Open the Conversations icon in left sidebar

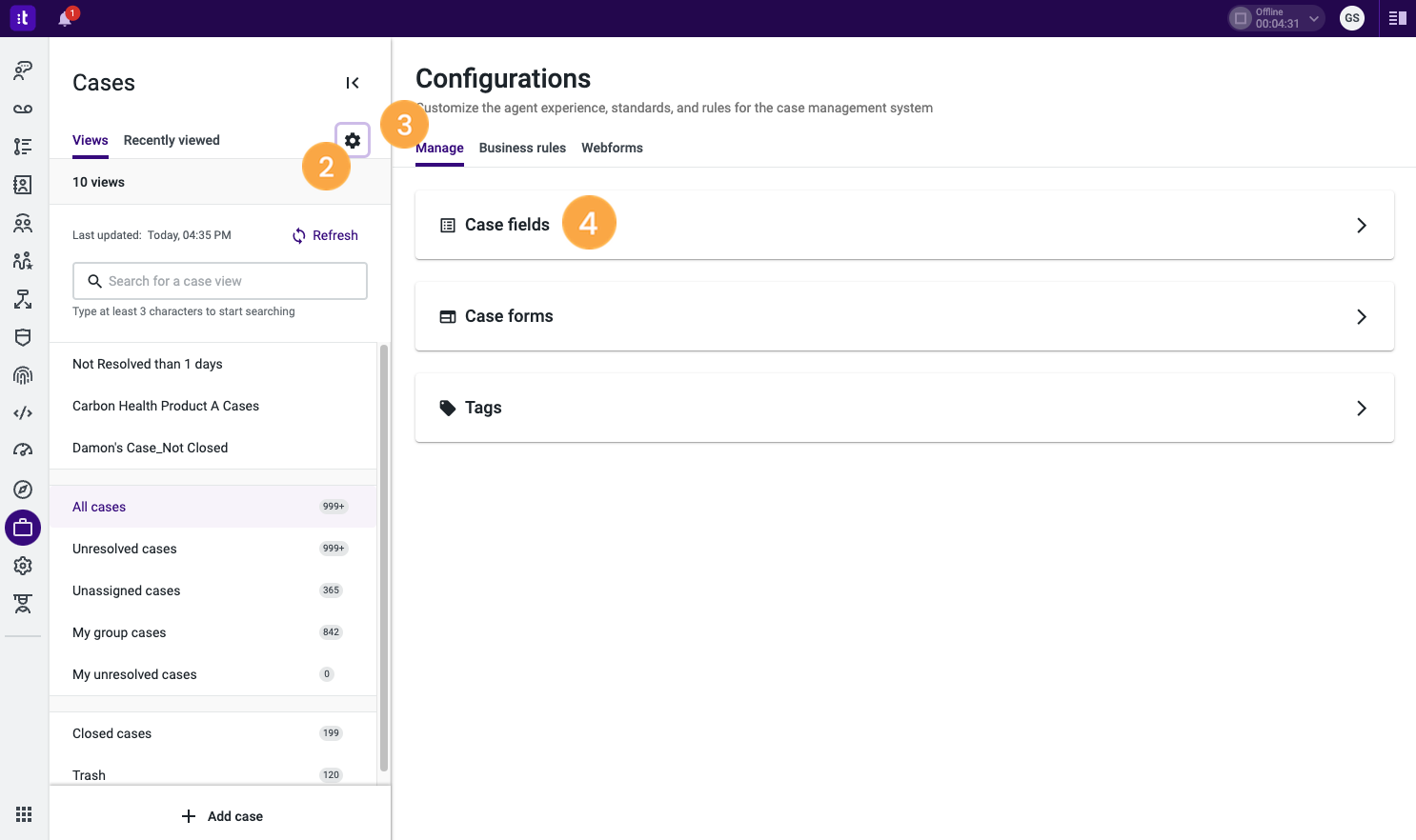(23, 70)
